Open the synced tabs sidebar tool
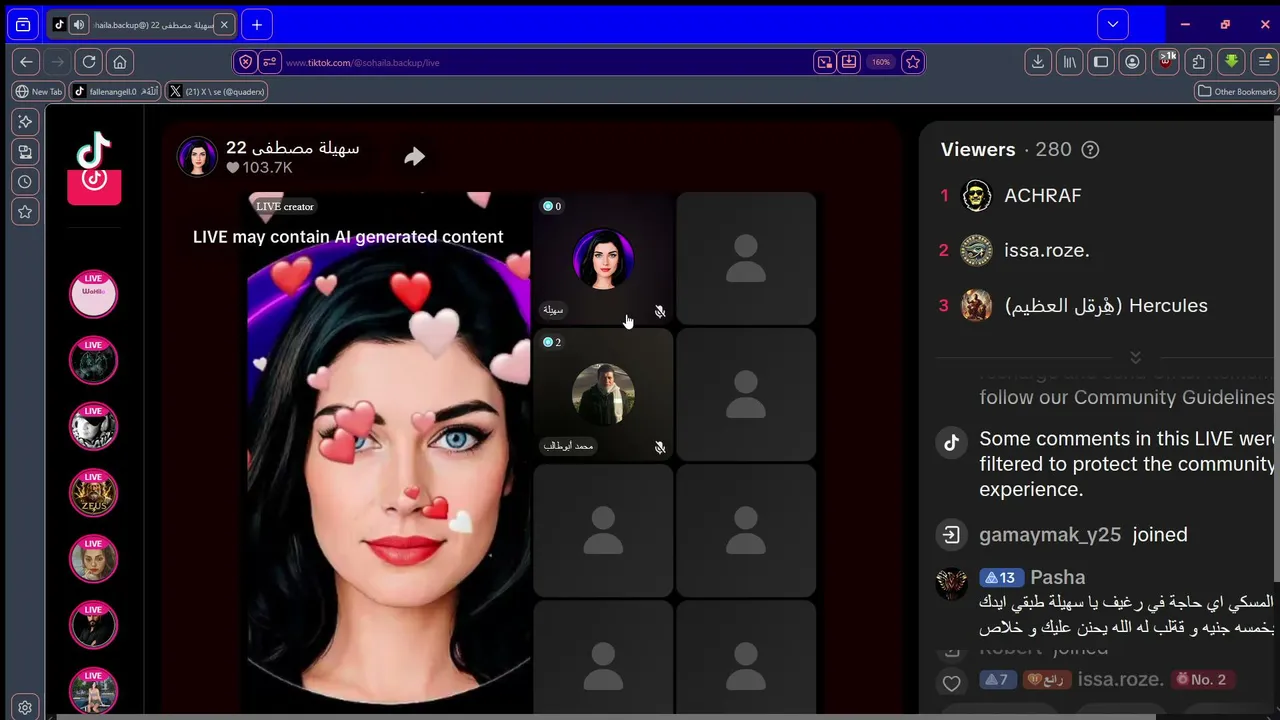Viewport: 1280px width, 720px height. click(x=25, y=152)
